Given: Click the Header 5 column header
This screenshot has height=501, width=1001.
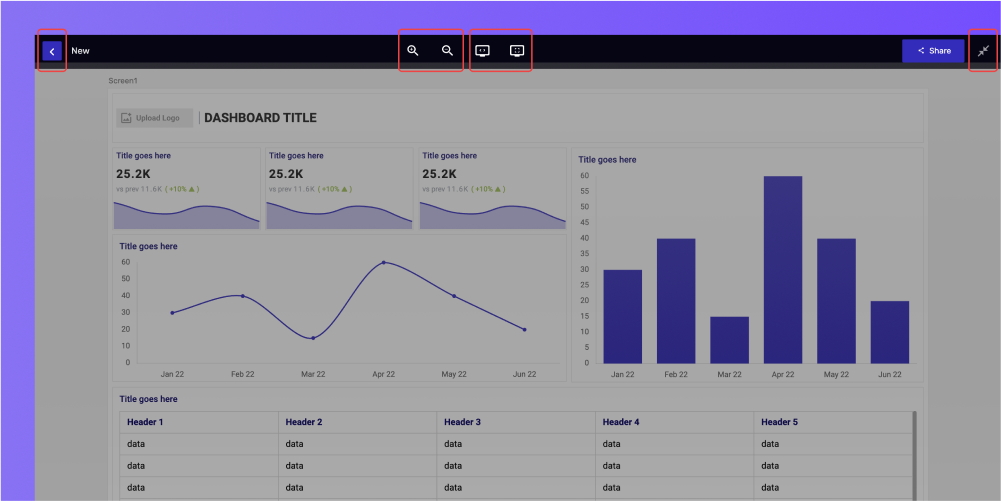Looking at the screenshot, I should click(x=833, y=422).
